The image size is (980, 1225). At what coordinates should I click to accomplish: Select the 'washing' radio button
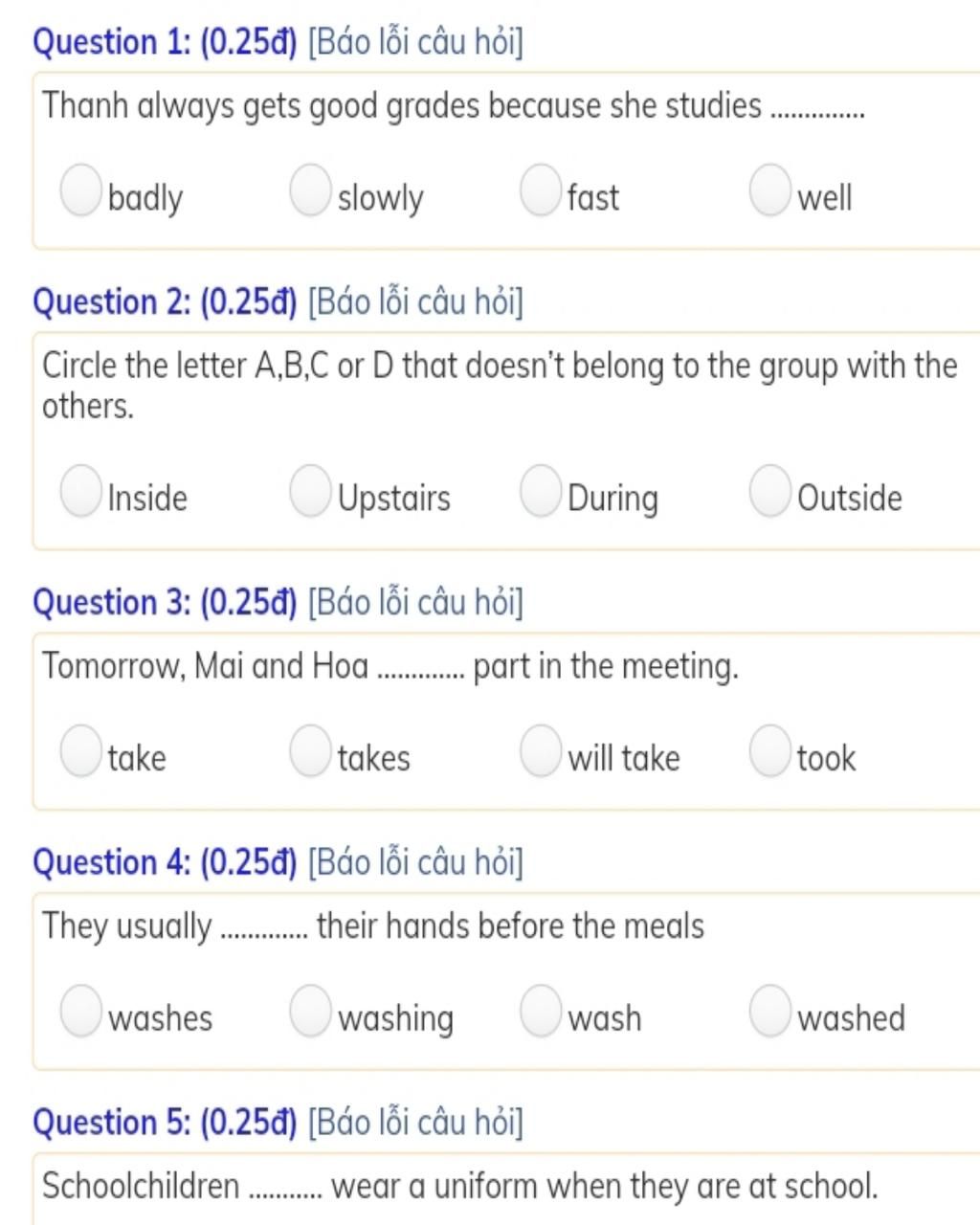[310, 1011]
